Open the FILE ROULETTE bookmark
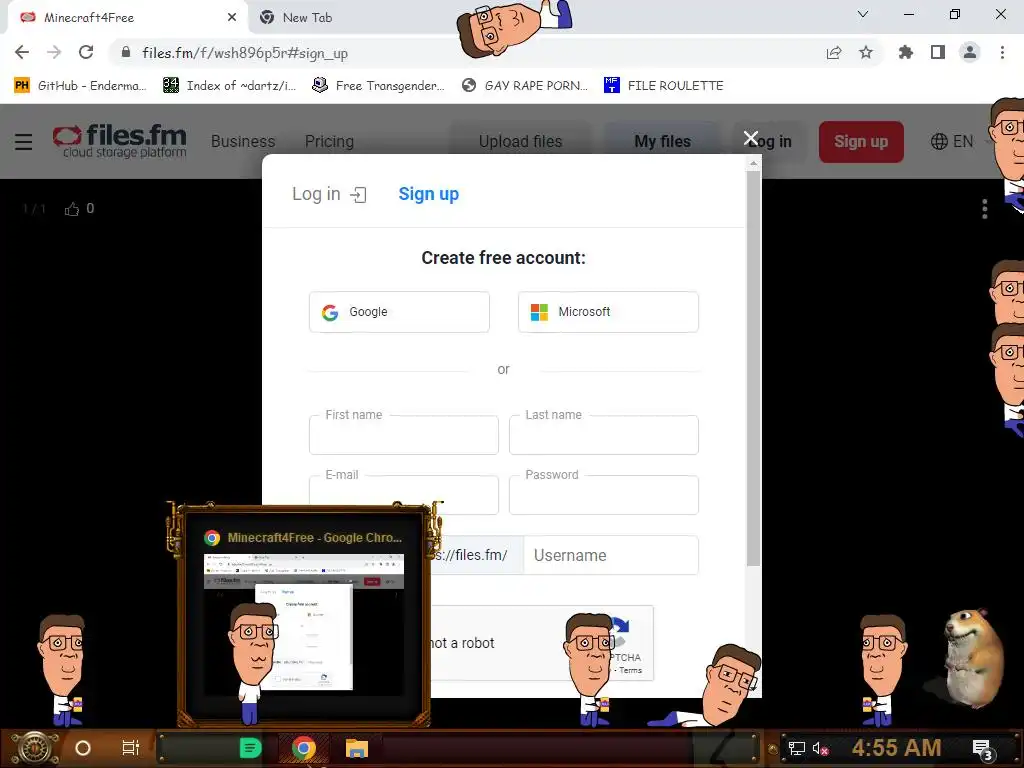Viewport: 1024px width, 768px height. [x=664, y=86]
